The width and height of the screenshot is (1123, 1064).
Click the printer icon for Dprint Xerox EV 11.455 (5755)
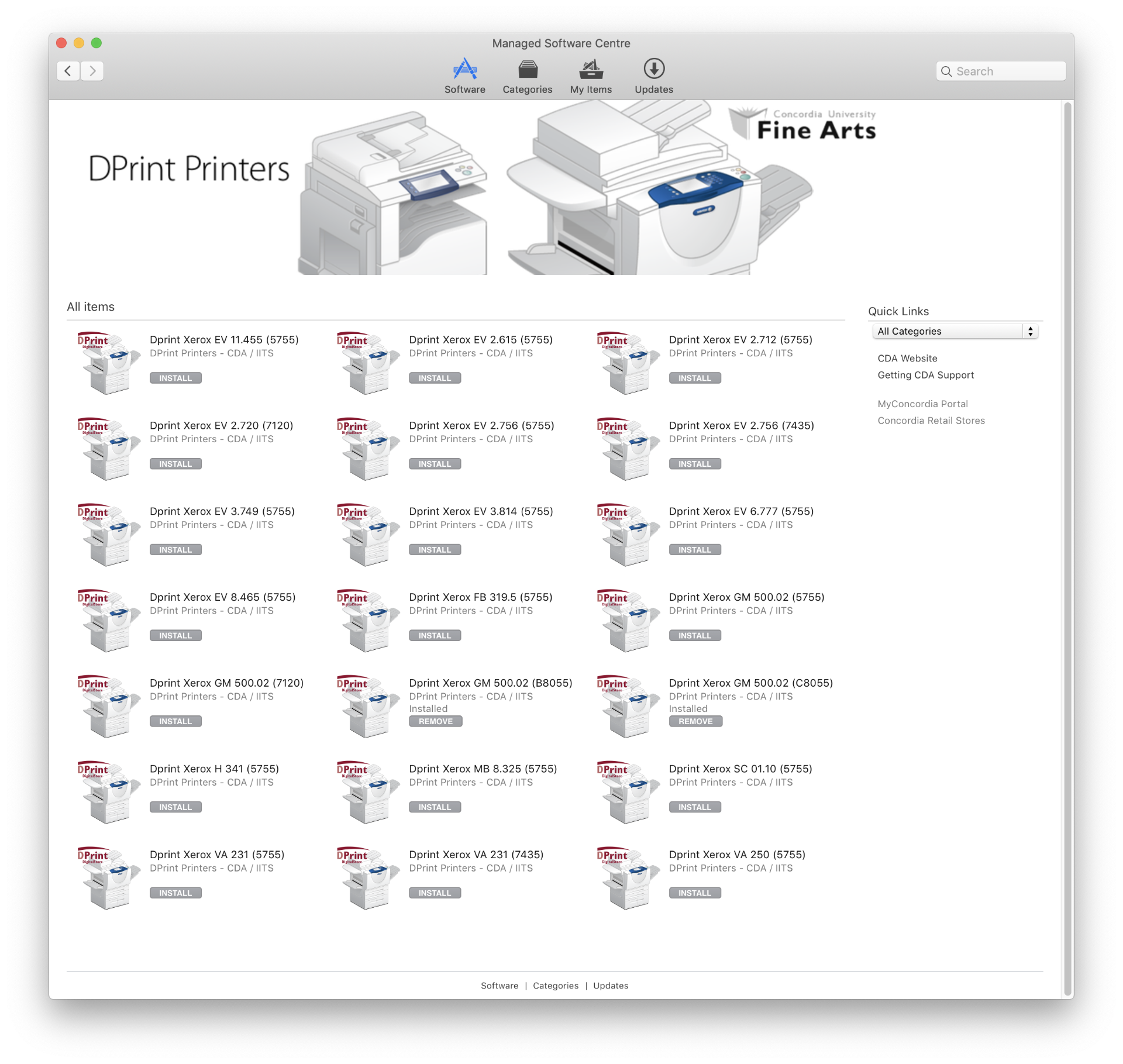108,363
